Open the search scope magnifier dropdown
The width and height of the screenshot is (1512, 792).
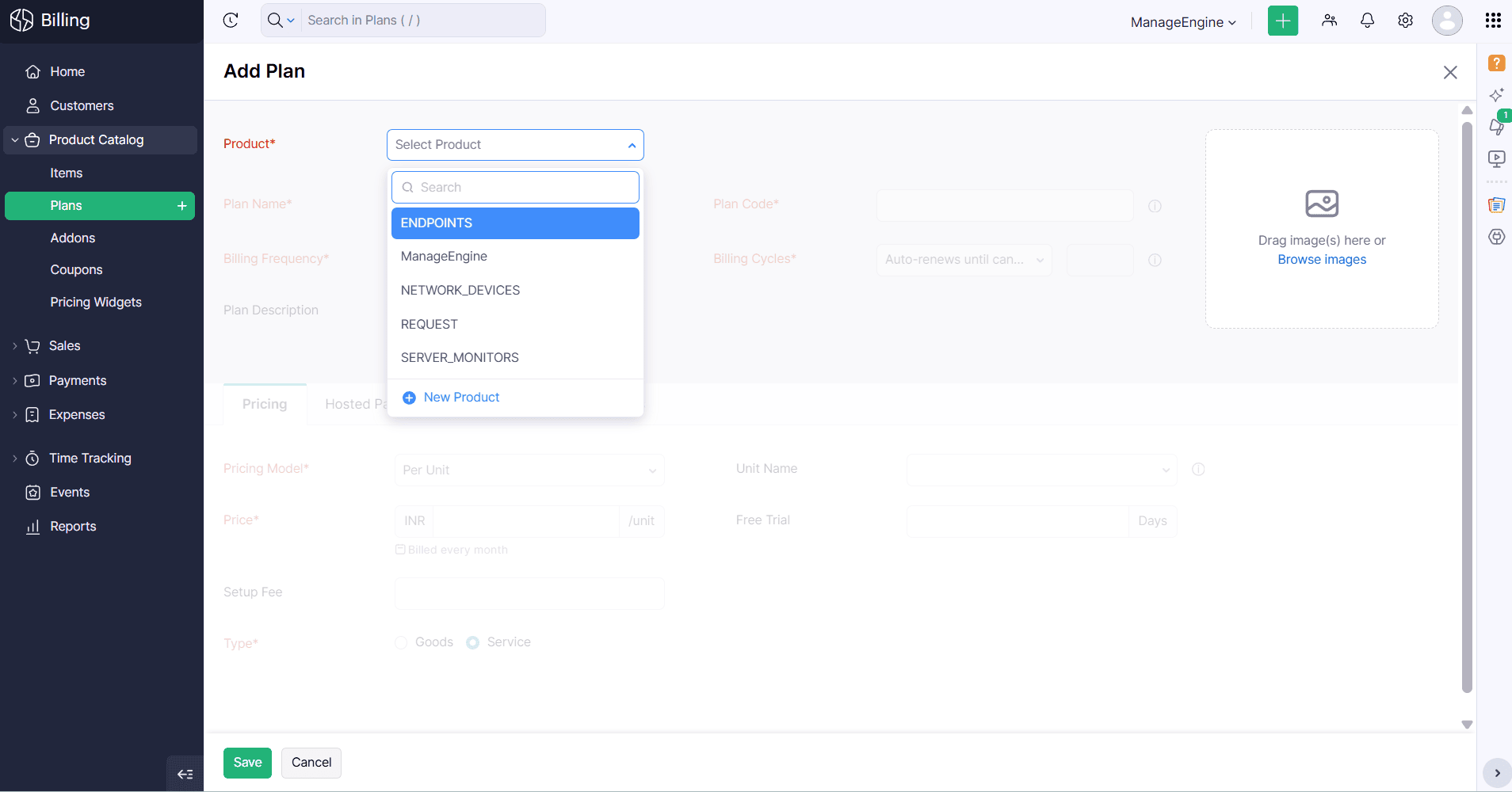pos(281,21)
